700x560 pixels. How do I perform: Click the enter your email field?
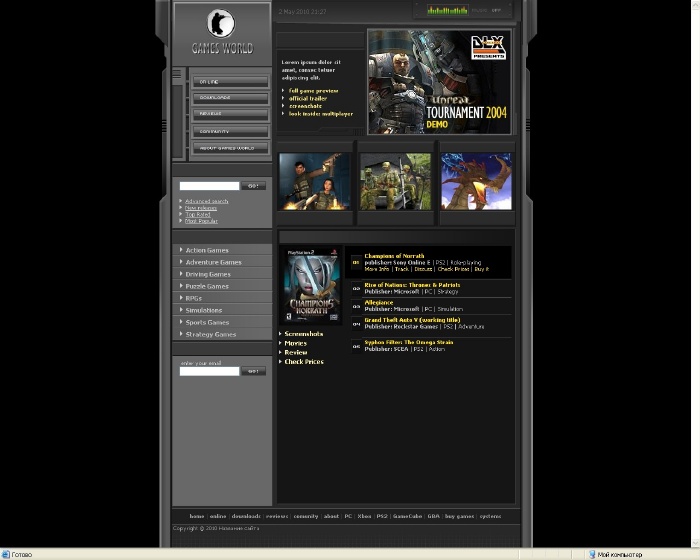[209, 371]
